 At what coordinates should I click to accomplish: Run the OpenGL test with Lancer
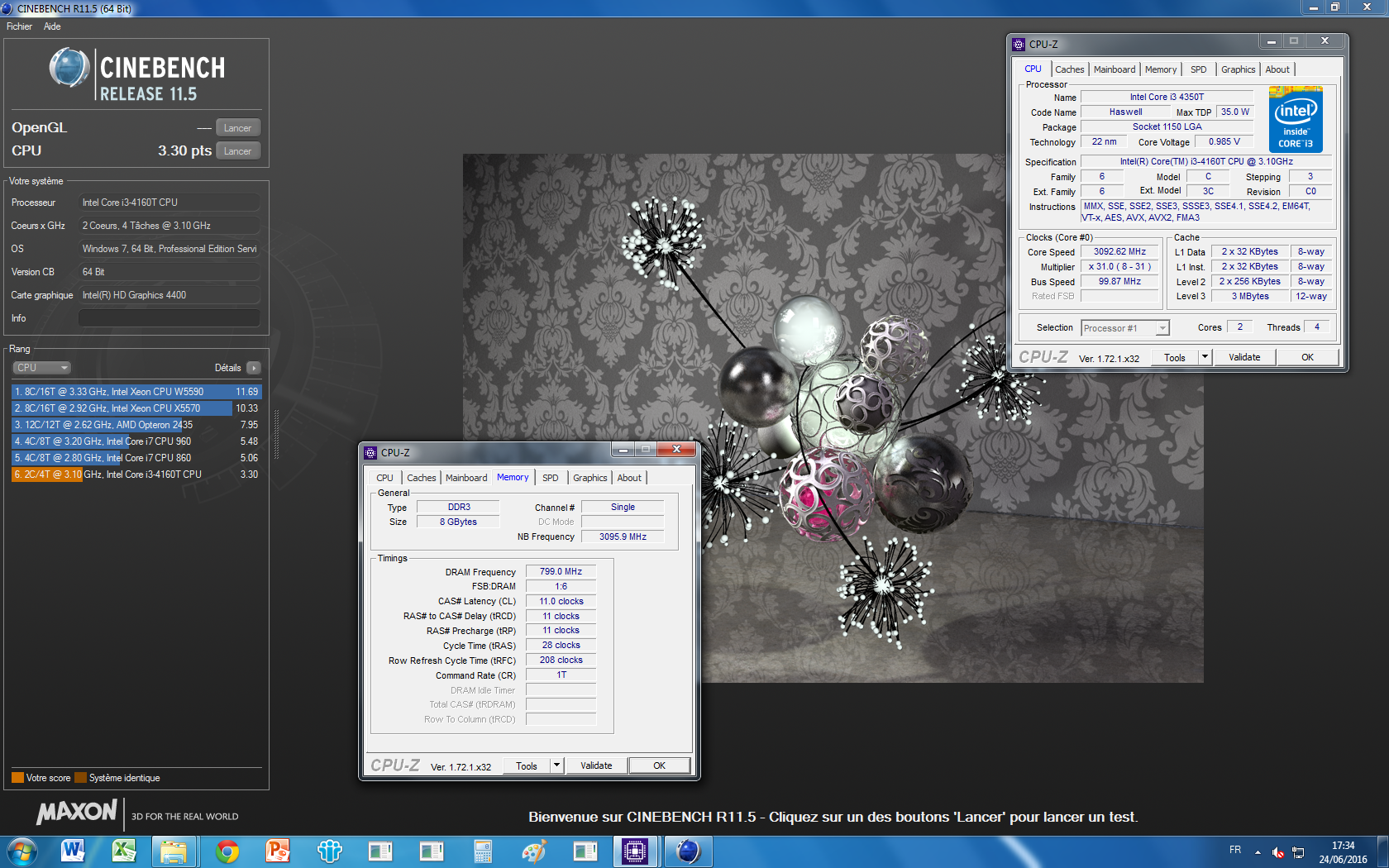click(x=238, y=128)
